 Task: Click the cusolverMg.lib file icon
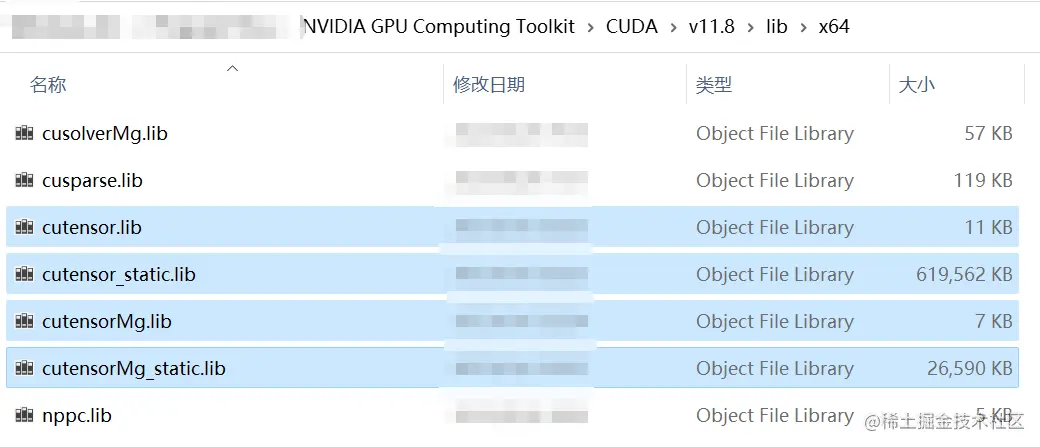pos(25,133)
